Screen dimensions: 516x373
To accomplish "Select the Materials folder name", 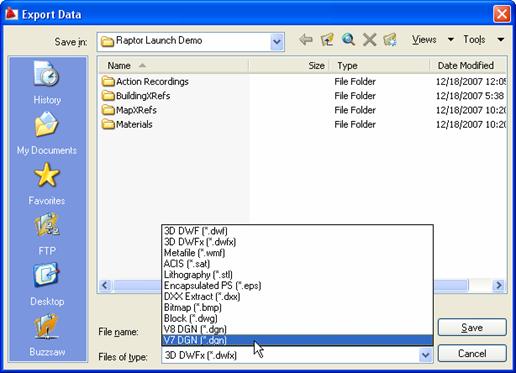I will click(x=134, y=124).
